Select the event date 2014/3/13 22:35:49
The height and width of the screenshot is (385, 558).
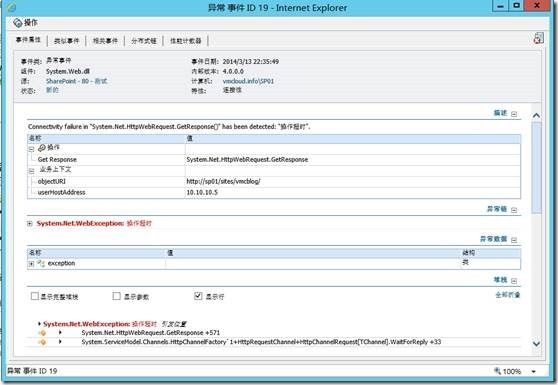(251, 62)
